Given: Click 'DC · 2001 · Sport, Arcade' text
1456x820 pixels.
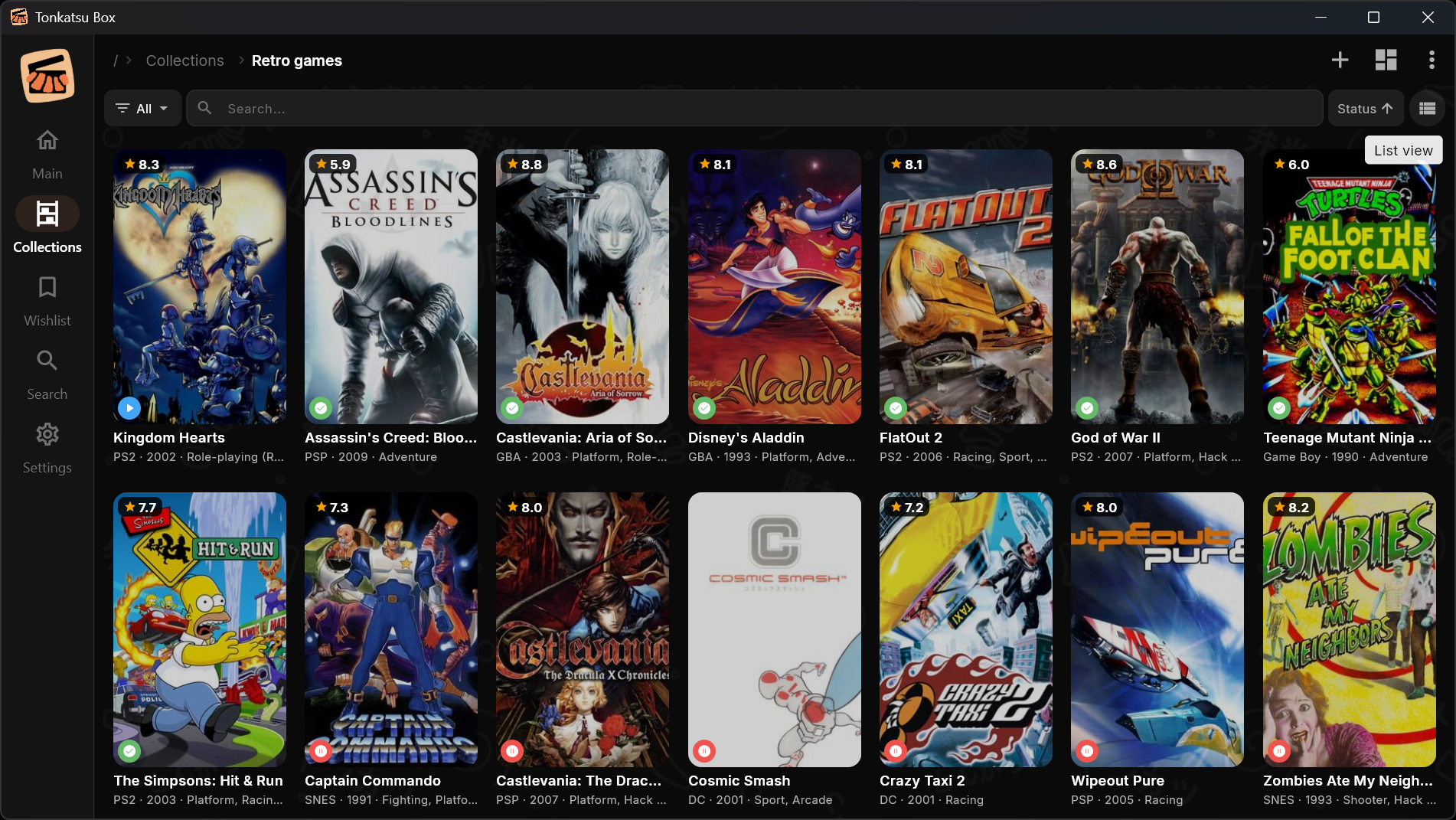Looking at the screenshot, I should (x=760, y=799).
